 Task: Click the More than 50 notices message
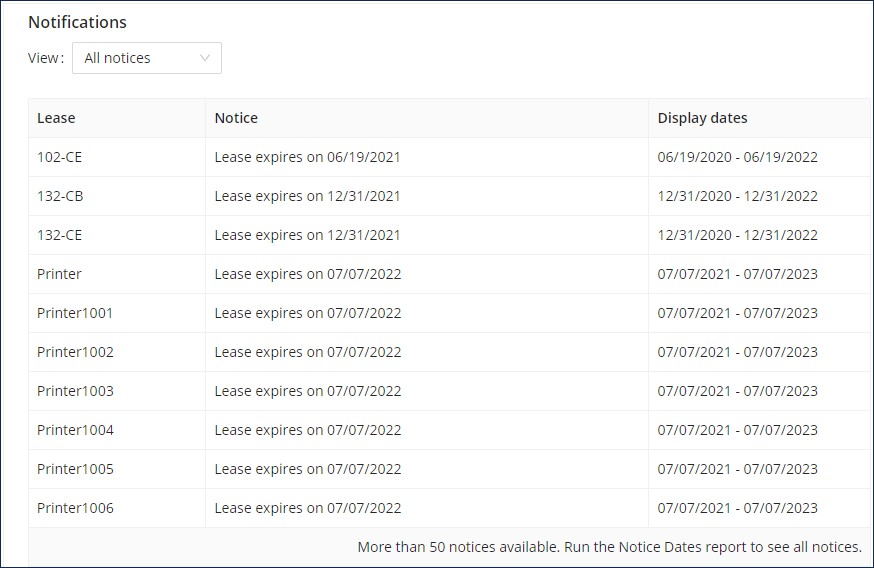610,547
